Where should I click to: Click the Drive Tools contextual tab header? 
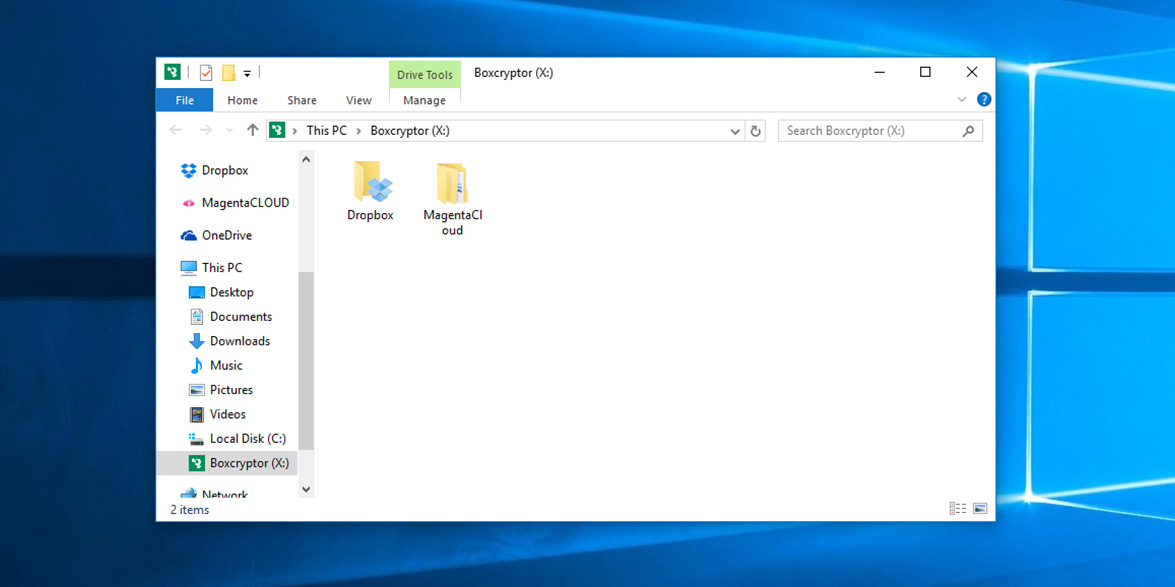click(424, 75)
